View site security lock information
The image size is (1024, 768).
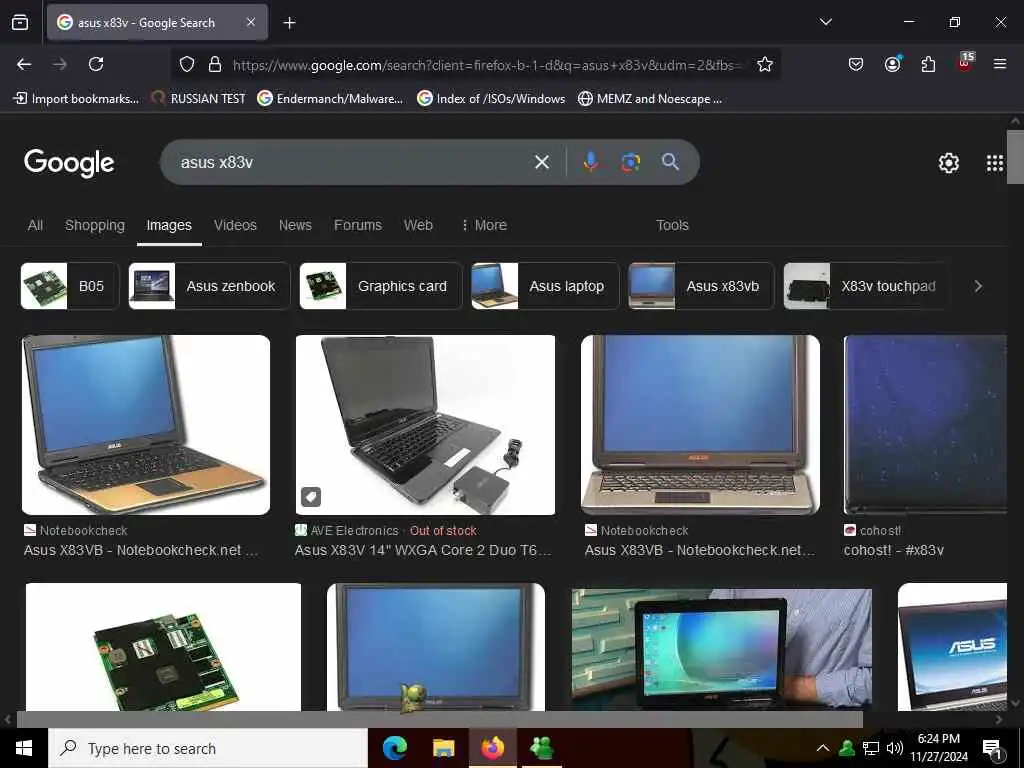pyautogui.click(x=214, y=64)
